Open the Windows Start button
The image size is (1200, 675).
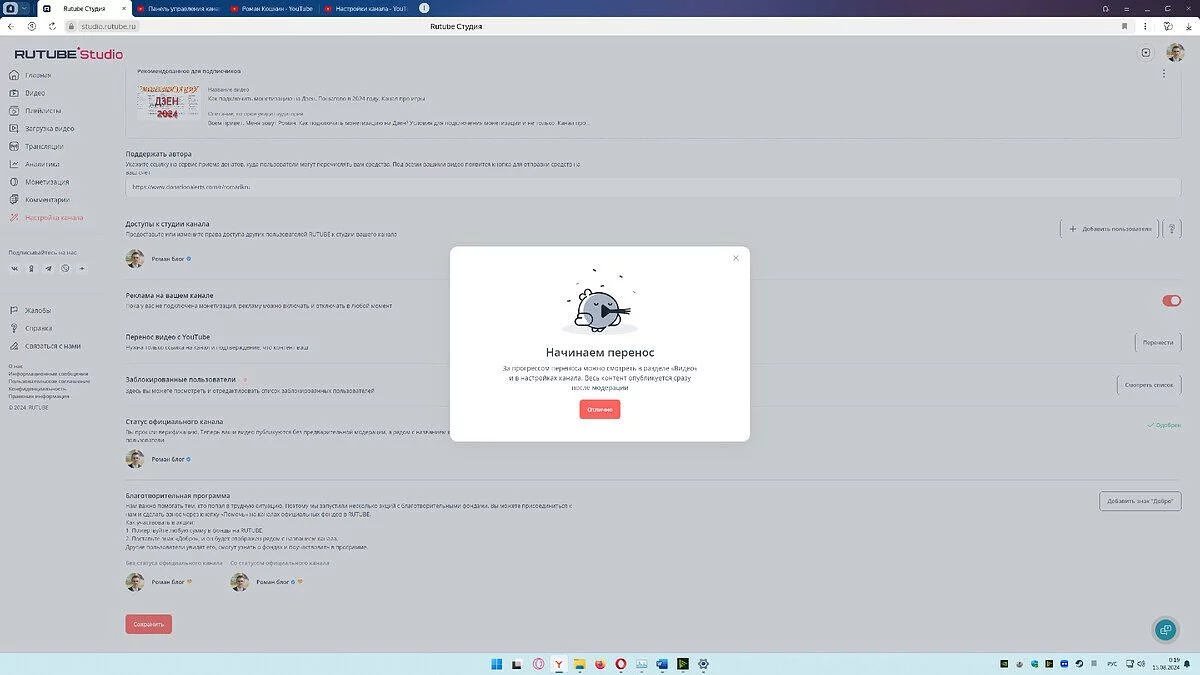pyautogui.click(x=496, y=663)
